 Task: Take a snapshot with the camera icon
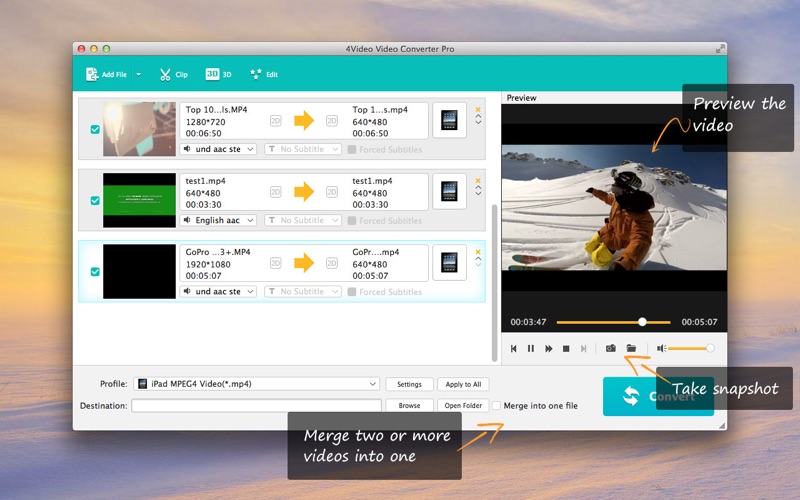(x=611, y=348)
